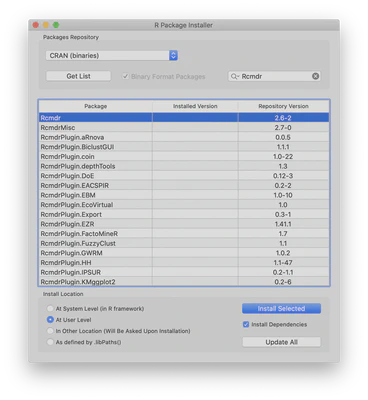Click repository version 0.12-3 cell
This screenshot has width=368, height=400.
284,176
